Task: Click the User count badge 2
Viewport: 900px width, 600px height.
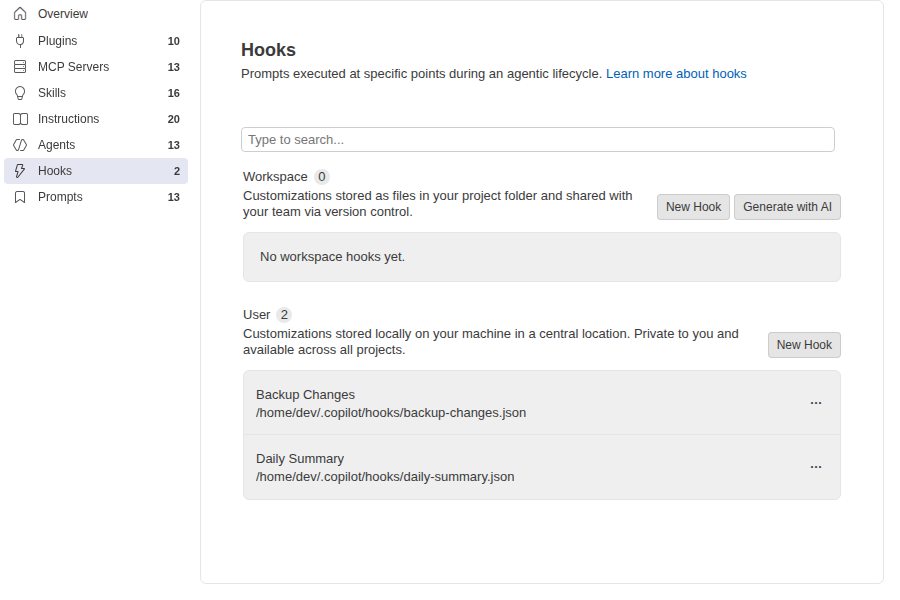Action: click(x=284, y=315)
